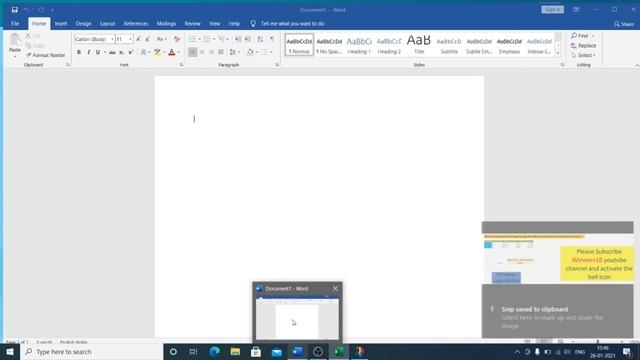Screen dimensions: 640x360
Task: Switch to the Mailings tab
Action: tap(166, 24)
